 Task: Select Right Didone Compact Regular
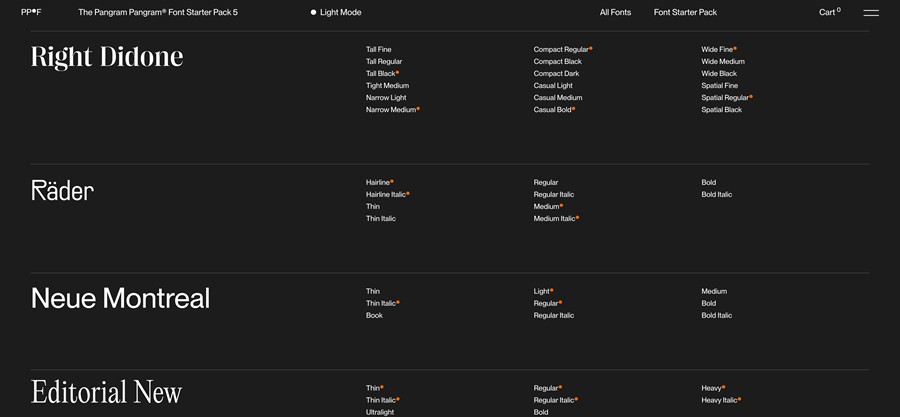pos(562,49)
